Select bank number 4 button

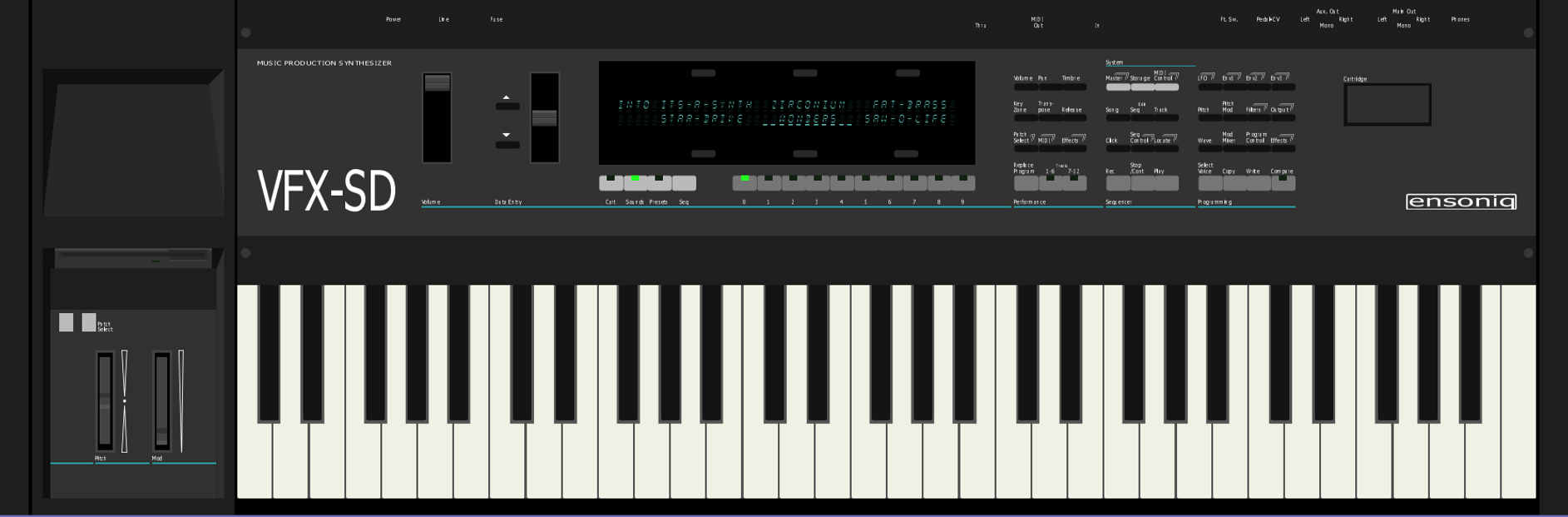(x=842, y=182)
